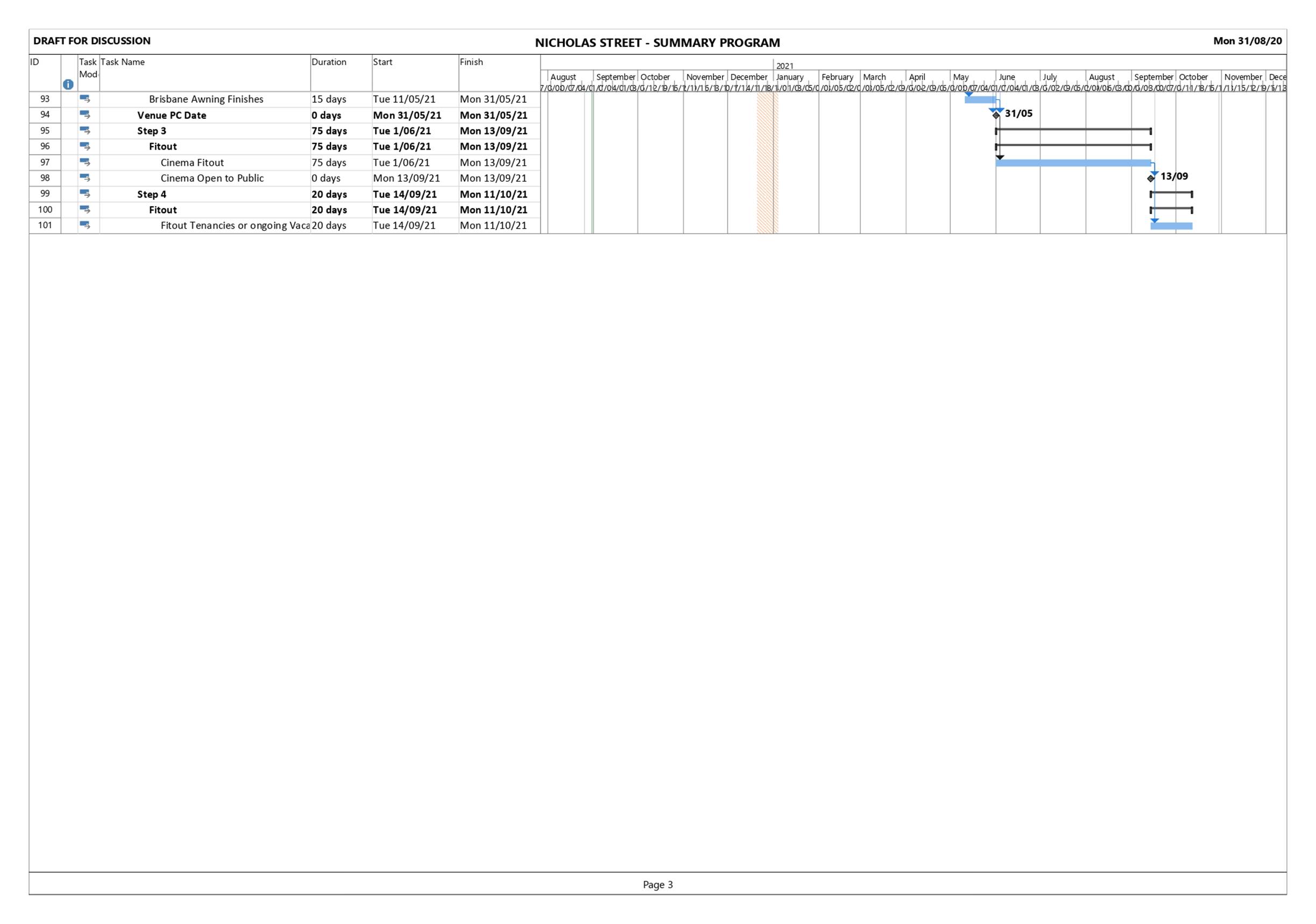
Task: Click the 31/05 milestone date label
Action: 1018,114
